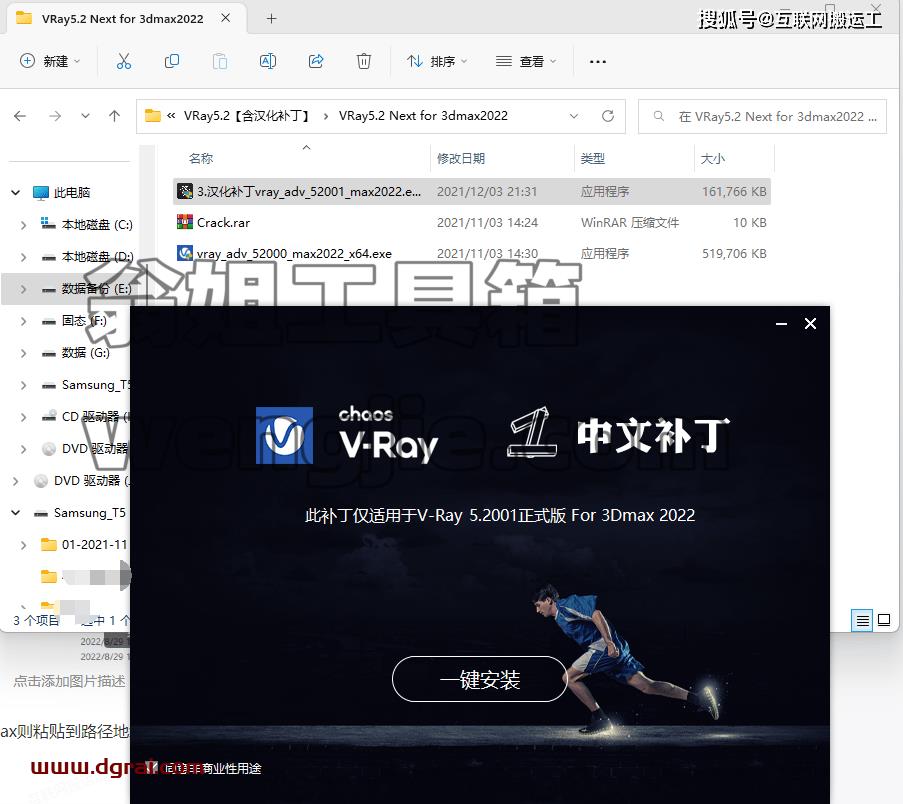The image size is (903, 804).
Task: Open the address bar history dropdown
Action: (x=574, y=116)
